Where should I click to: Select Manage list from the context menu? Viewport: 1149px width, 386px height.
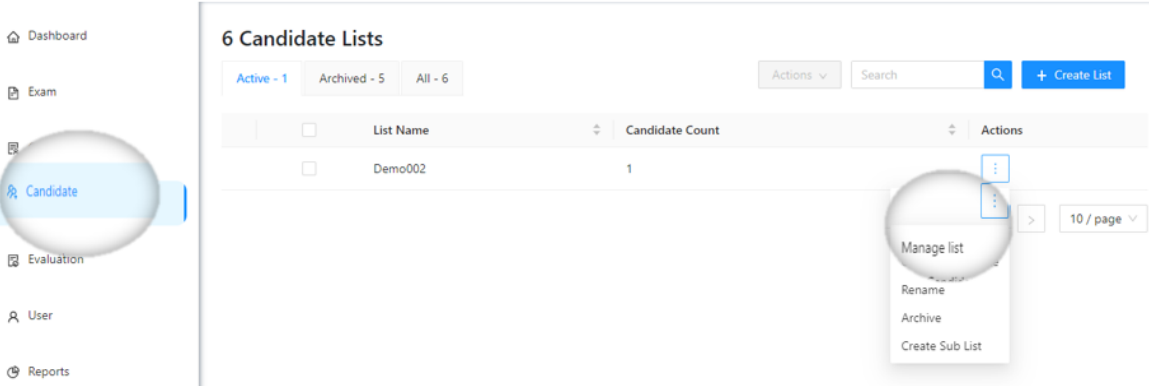pyautogui.click(x=932, y=248)
